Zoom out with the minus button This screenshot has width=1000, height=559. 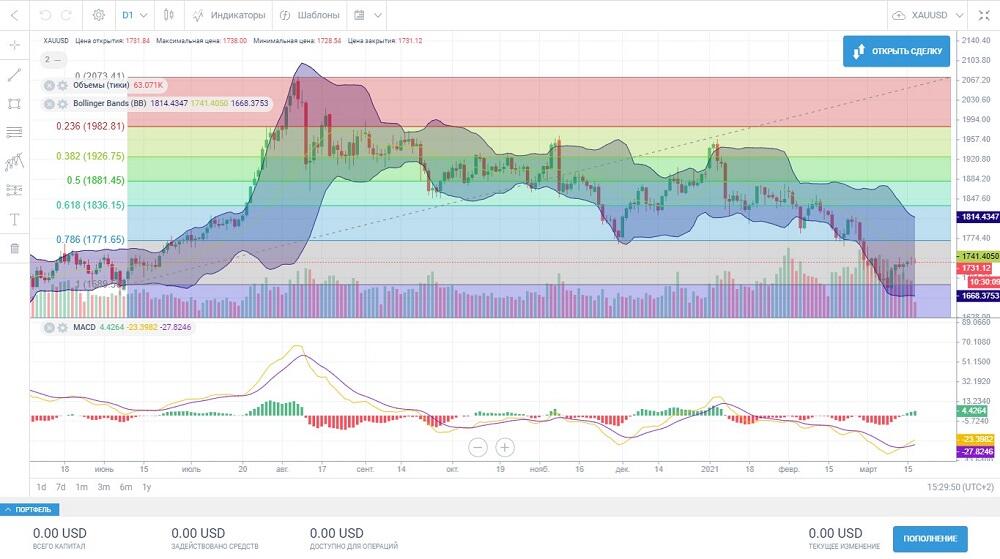point(478,447)
